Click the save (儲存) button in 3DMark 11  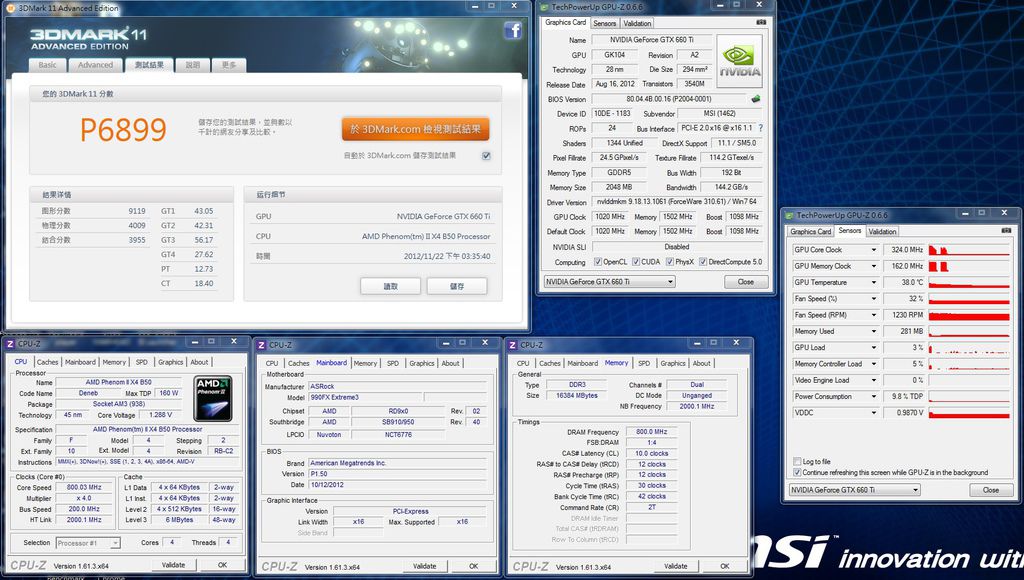tap(457, 286)
